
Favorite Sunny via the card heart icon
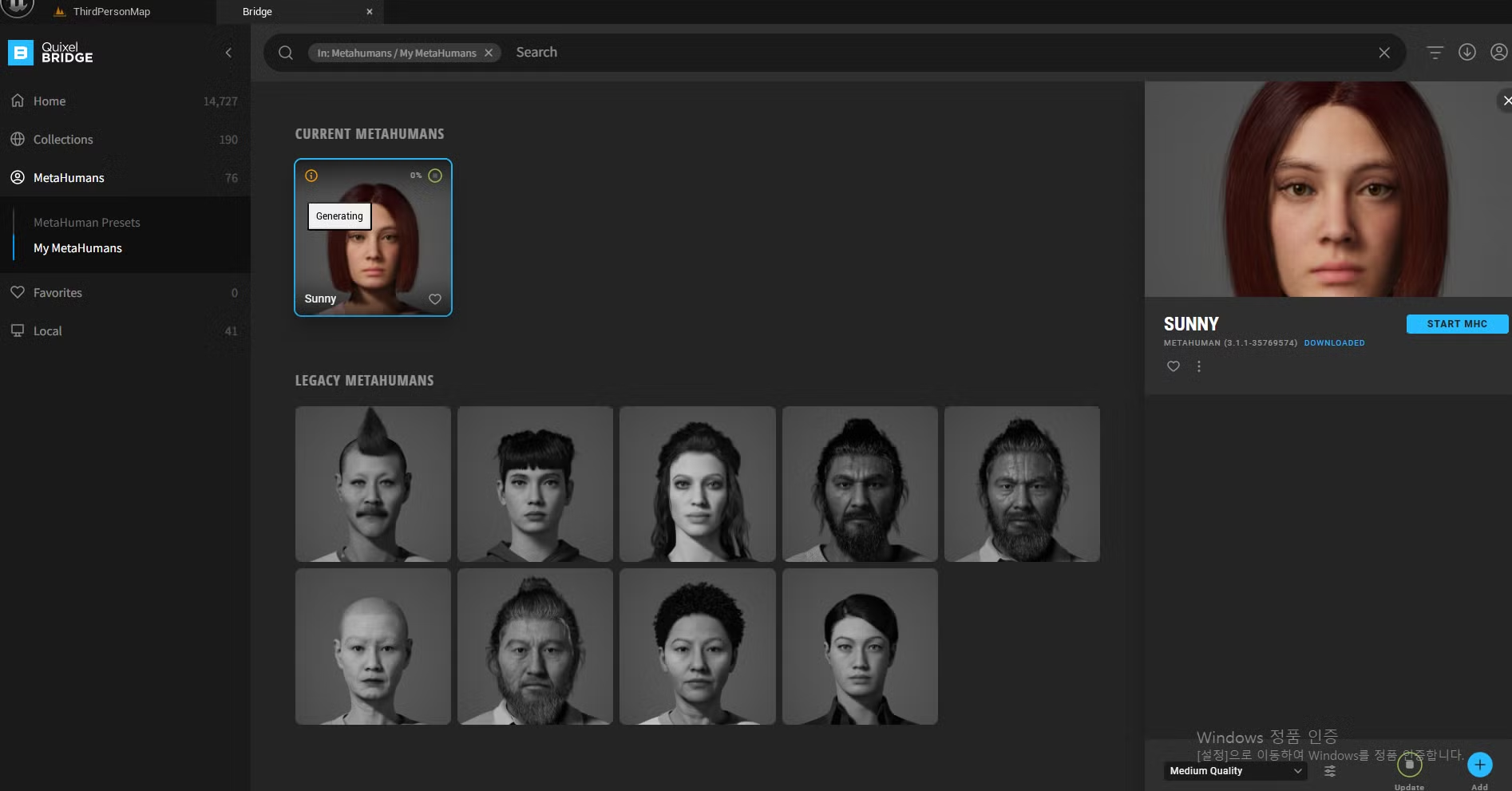pos(435,299)
